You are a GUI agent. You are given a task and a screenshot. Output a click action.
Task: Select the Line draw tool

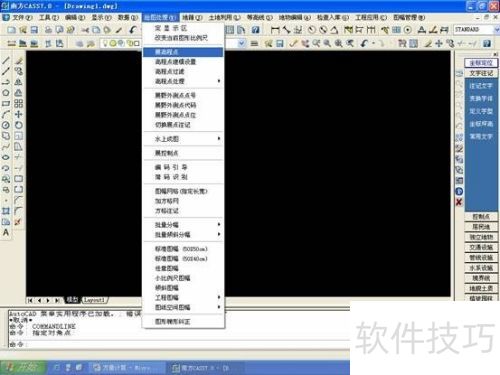point(6,61)
